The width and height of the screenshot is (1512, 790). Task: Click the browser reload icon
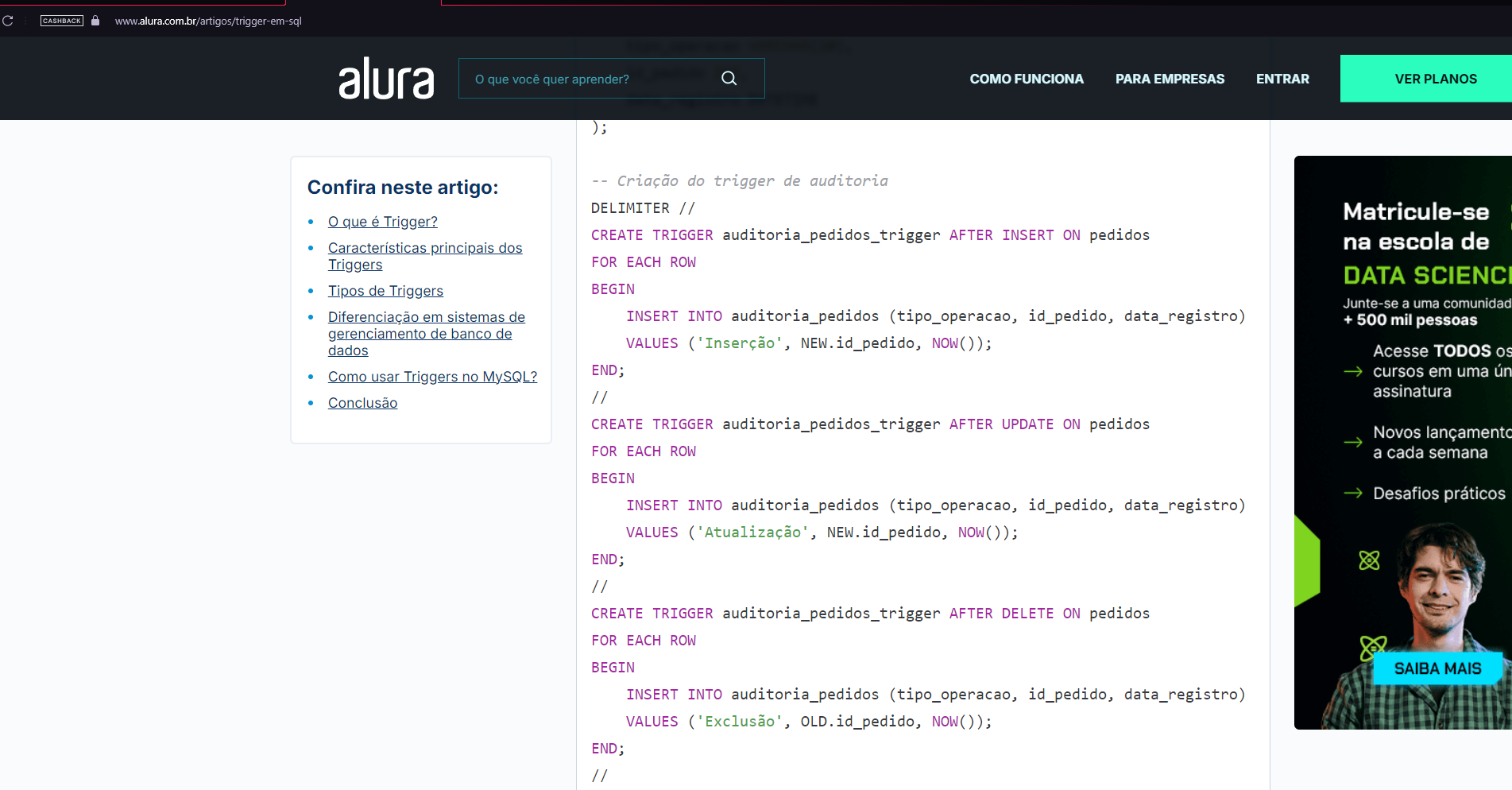8,21
